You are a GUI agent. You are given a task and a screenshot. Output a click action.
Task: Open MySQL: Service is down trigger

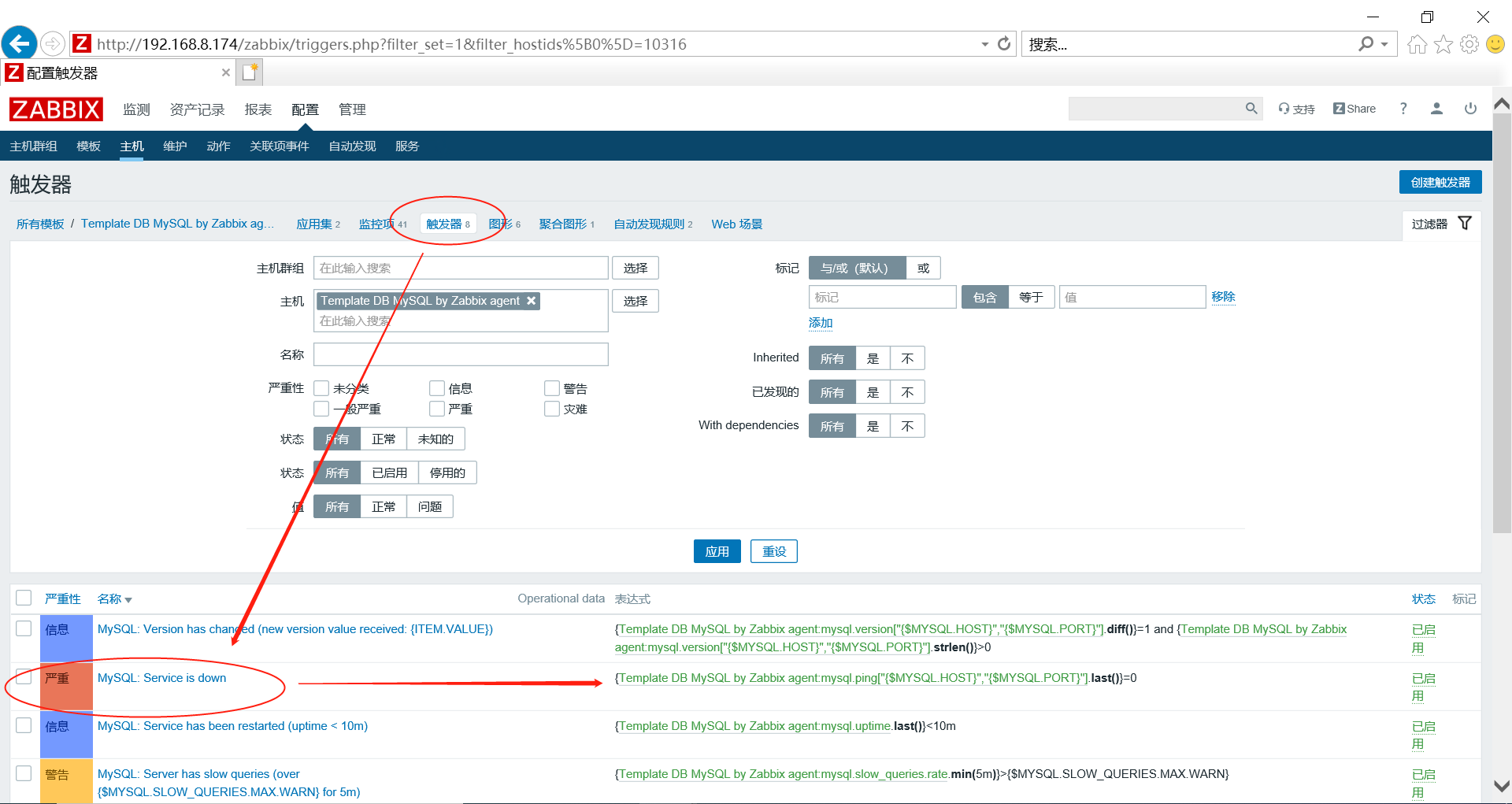[161, 678]
